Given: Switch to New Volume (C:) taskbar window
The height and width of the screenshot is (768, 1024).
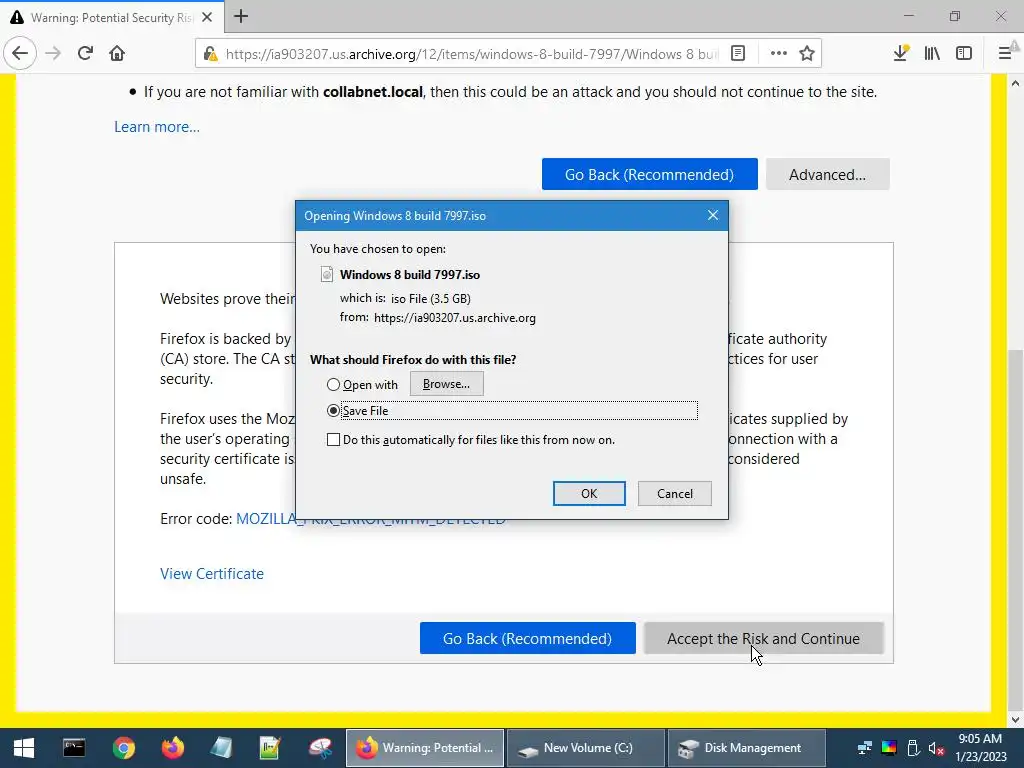Looking at the screenshot, I should [x=586, y=748].
